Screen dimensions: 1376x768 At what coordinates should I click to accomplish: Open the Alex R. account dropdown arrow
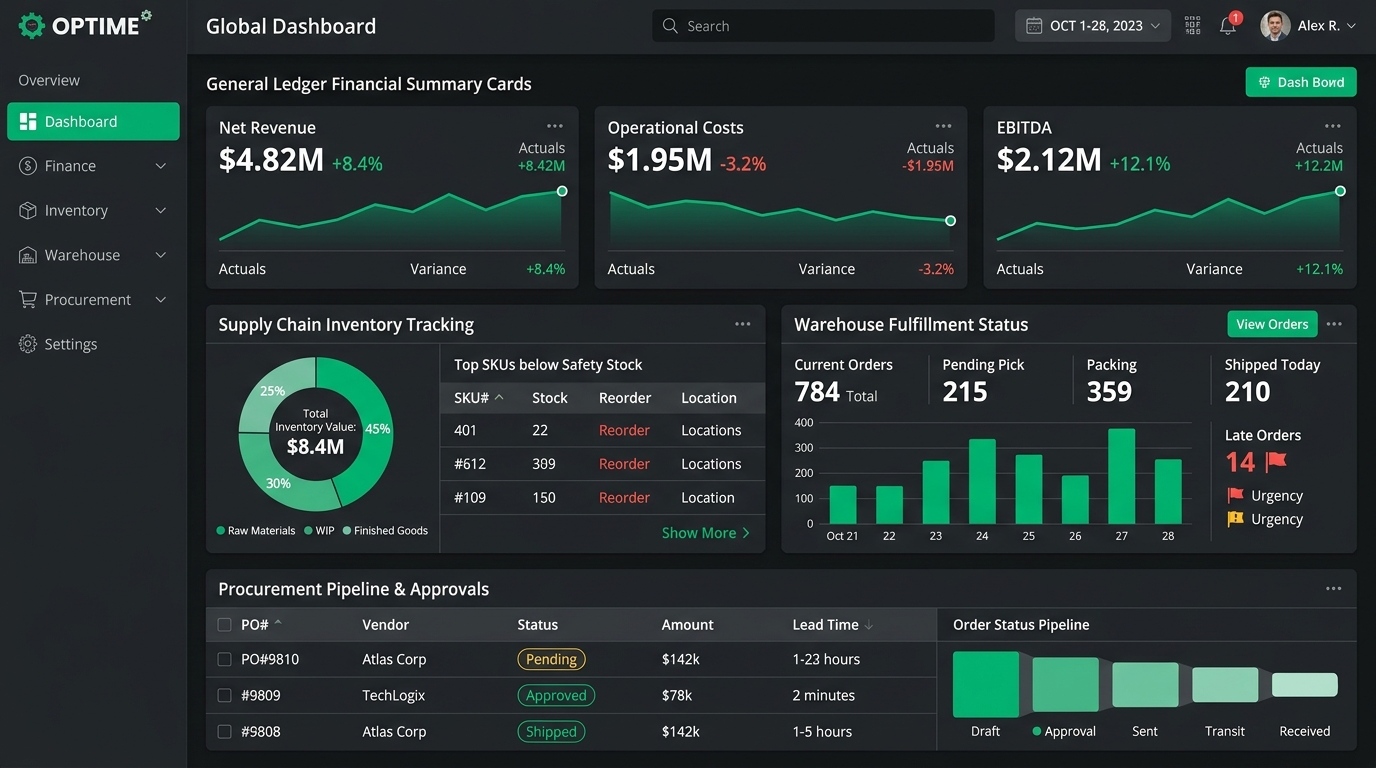pos(1352,26)
